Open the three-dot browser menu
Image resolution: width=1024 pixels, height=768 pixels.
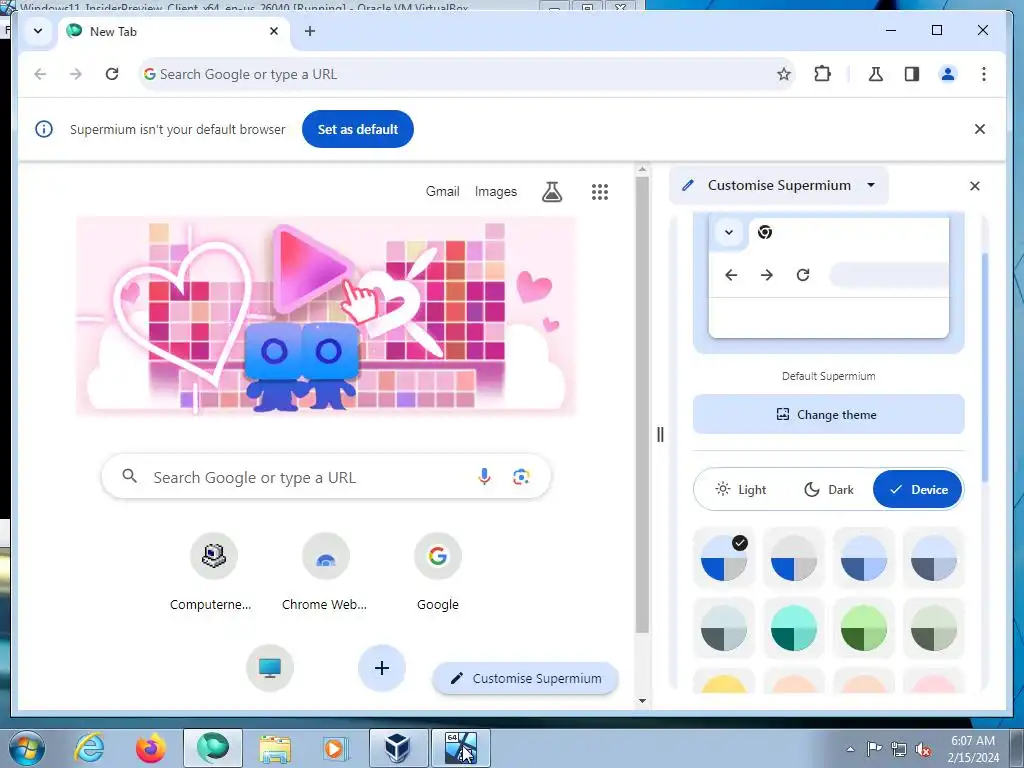(984, 74)
